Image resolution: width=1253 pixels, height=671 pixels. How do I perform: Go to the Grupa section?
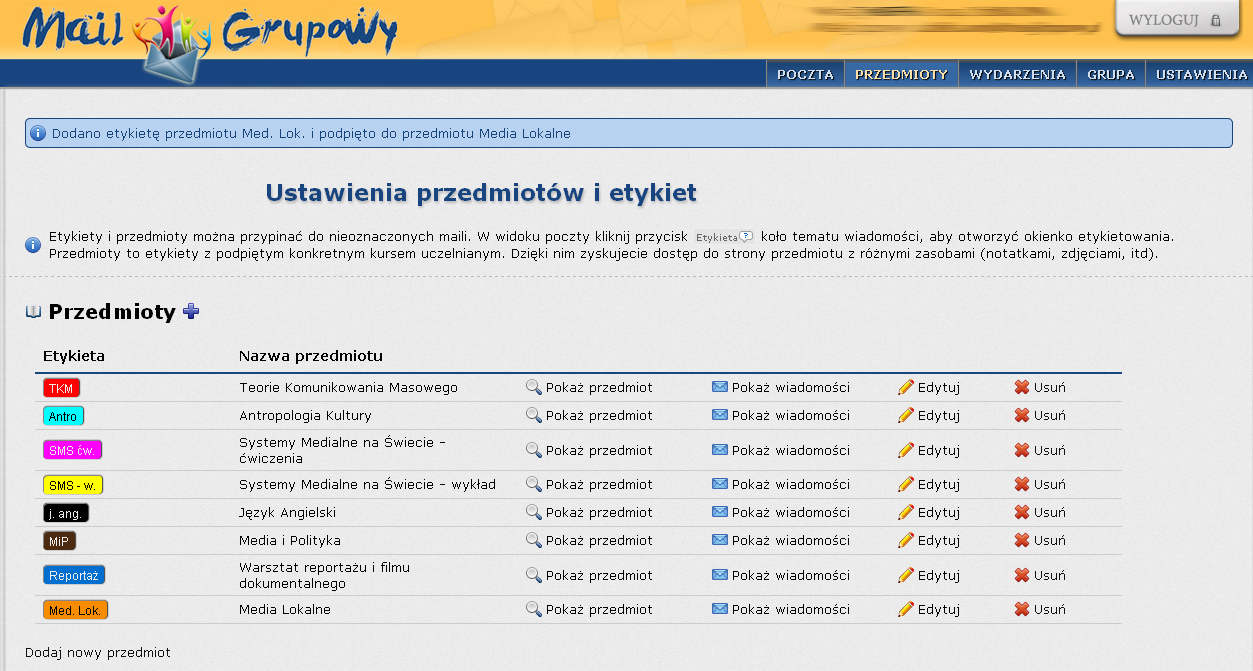click(1110, 74)
